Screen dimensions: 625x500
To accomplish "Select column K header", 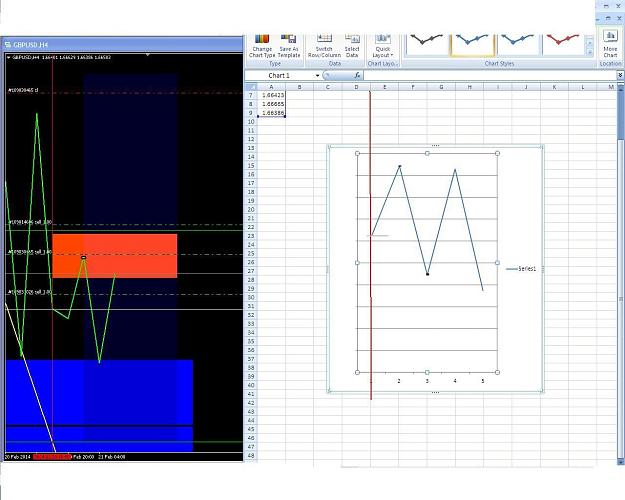I will coord(554,87).
